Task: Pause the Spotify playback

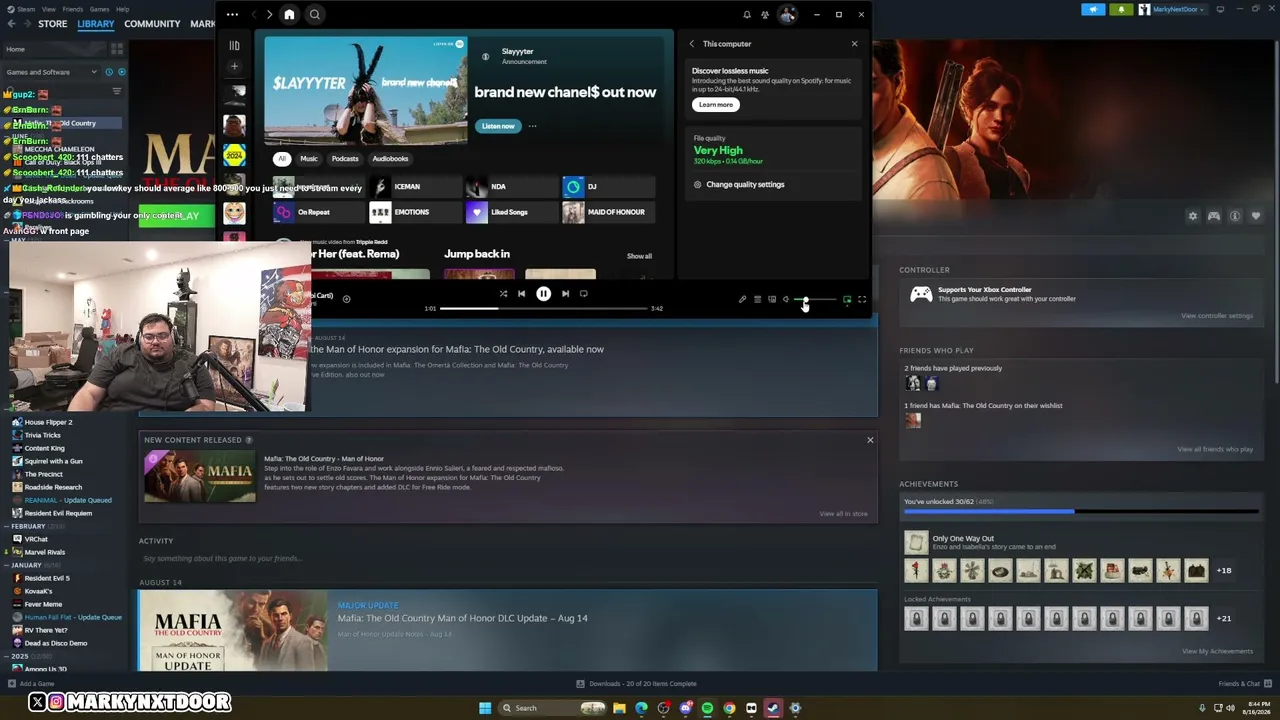Action: (x=543, y=294)
